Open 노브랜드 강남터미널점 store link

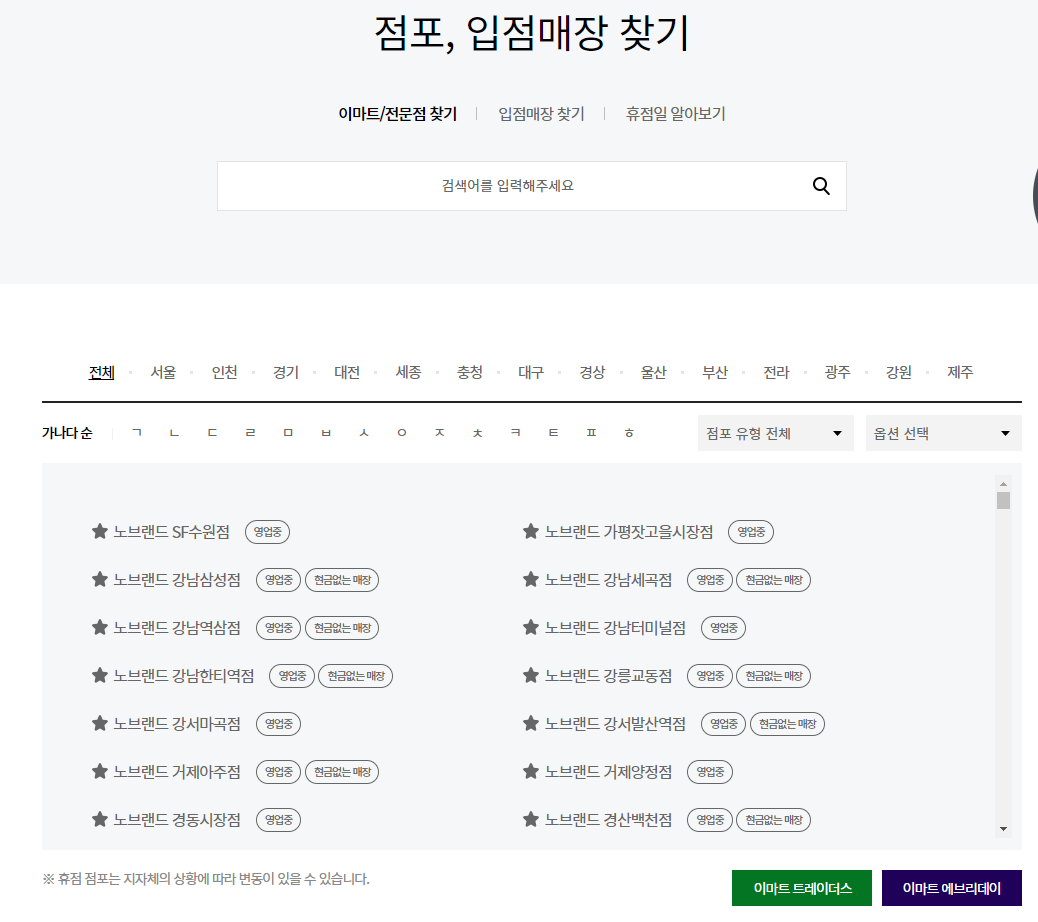(x=615, y=627)
